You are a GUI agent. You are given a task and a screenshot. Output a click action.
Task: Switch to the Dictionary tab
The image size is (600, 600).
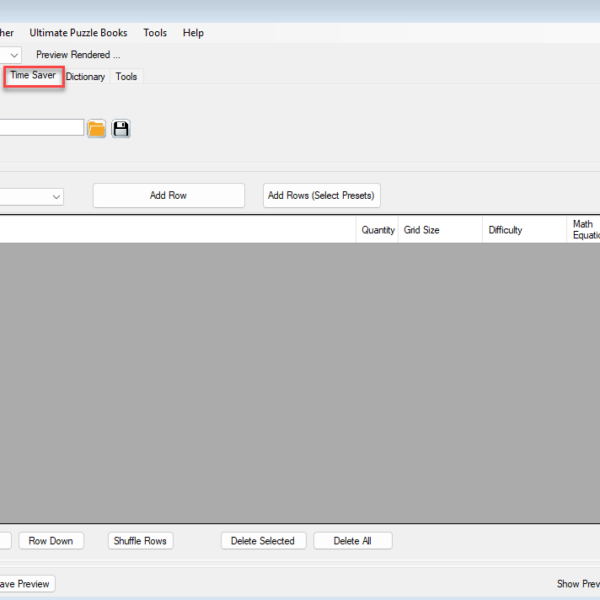coord(86,77)
